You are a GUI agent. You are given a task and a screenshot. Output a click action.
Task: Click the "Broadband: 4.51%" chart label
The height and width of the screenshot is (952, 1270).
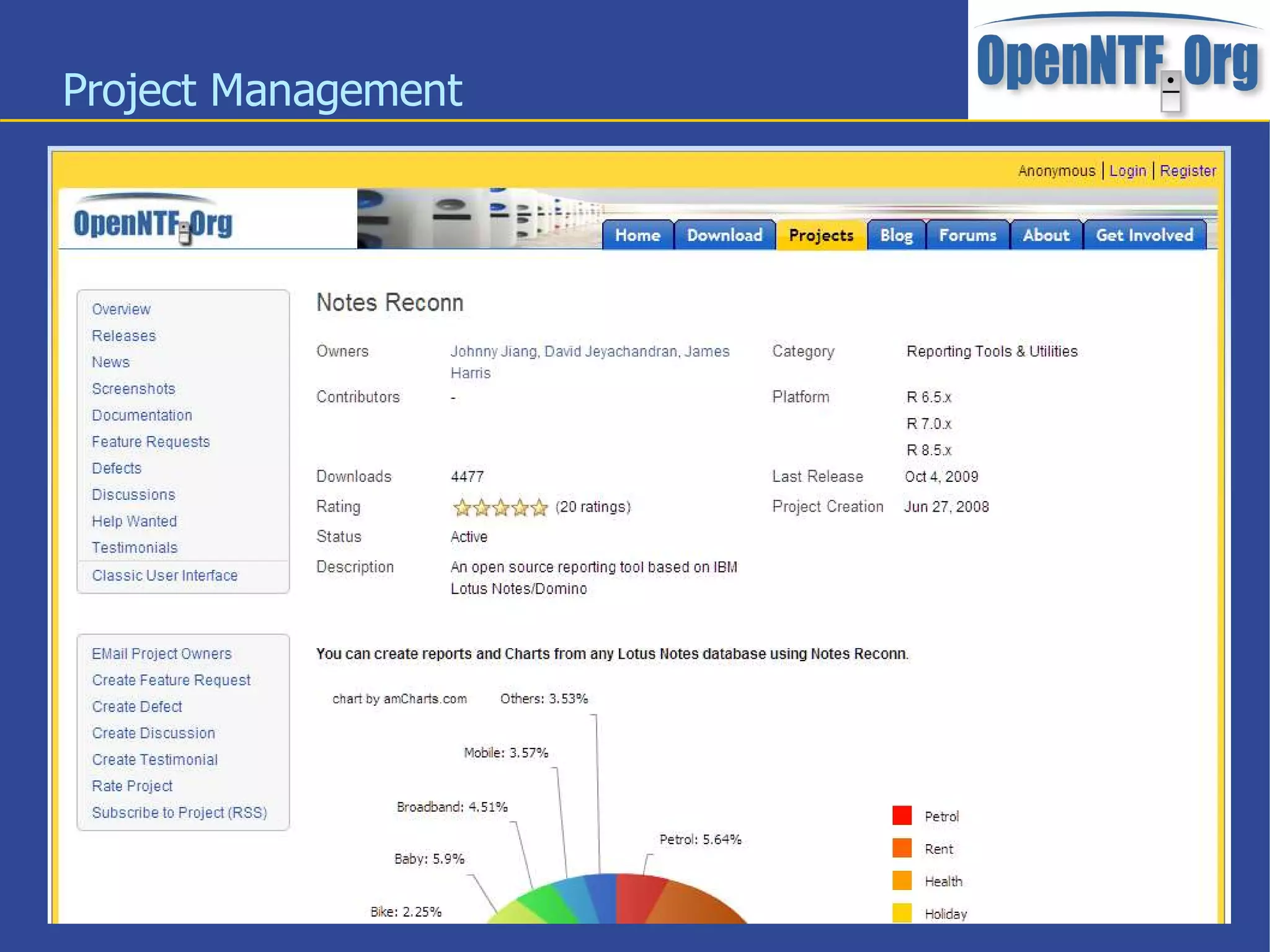(452, 807)
